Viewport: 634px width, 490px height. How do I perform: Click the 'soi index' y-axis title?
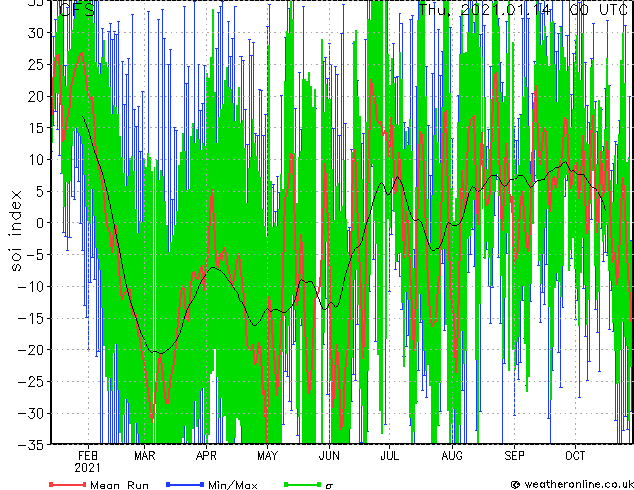tap(16, 230)
